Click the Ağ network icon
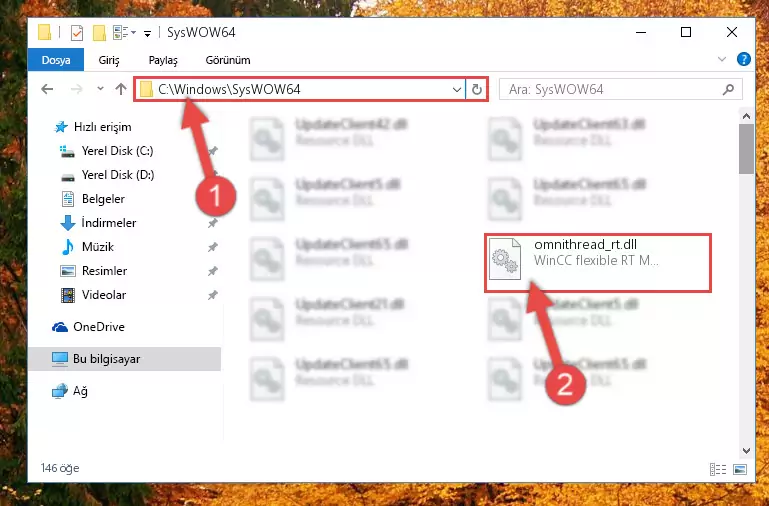Viewport: 769px width, 506px height. (60, 391)
